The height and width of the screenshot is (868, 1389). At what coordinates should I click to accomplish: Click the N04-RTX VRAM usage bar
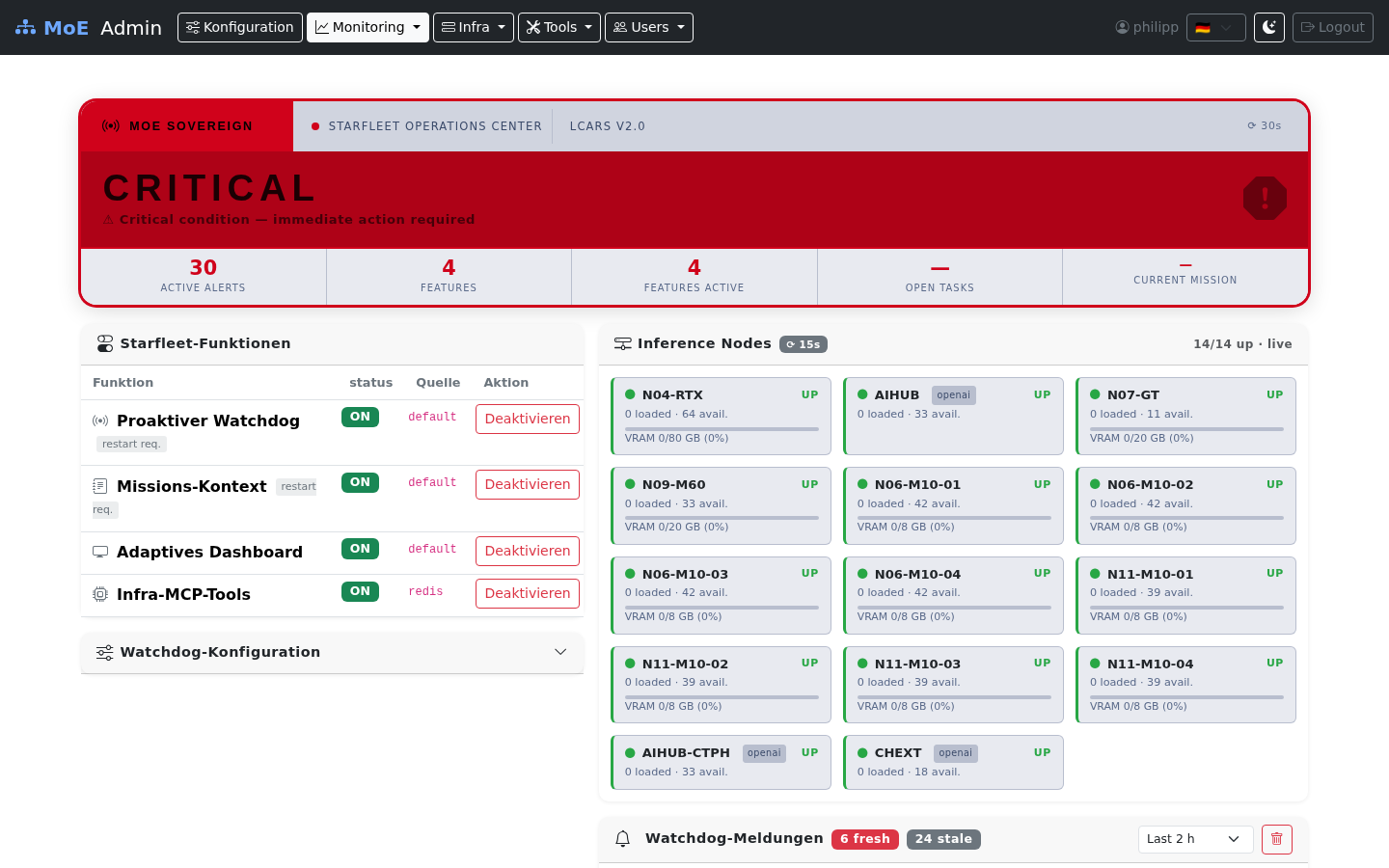(x=722, y=428)
